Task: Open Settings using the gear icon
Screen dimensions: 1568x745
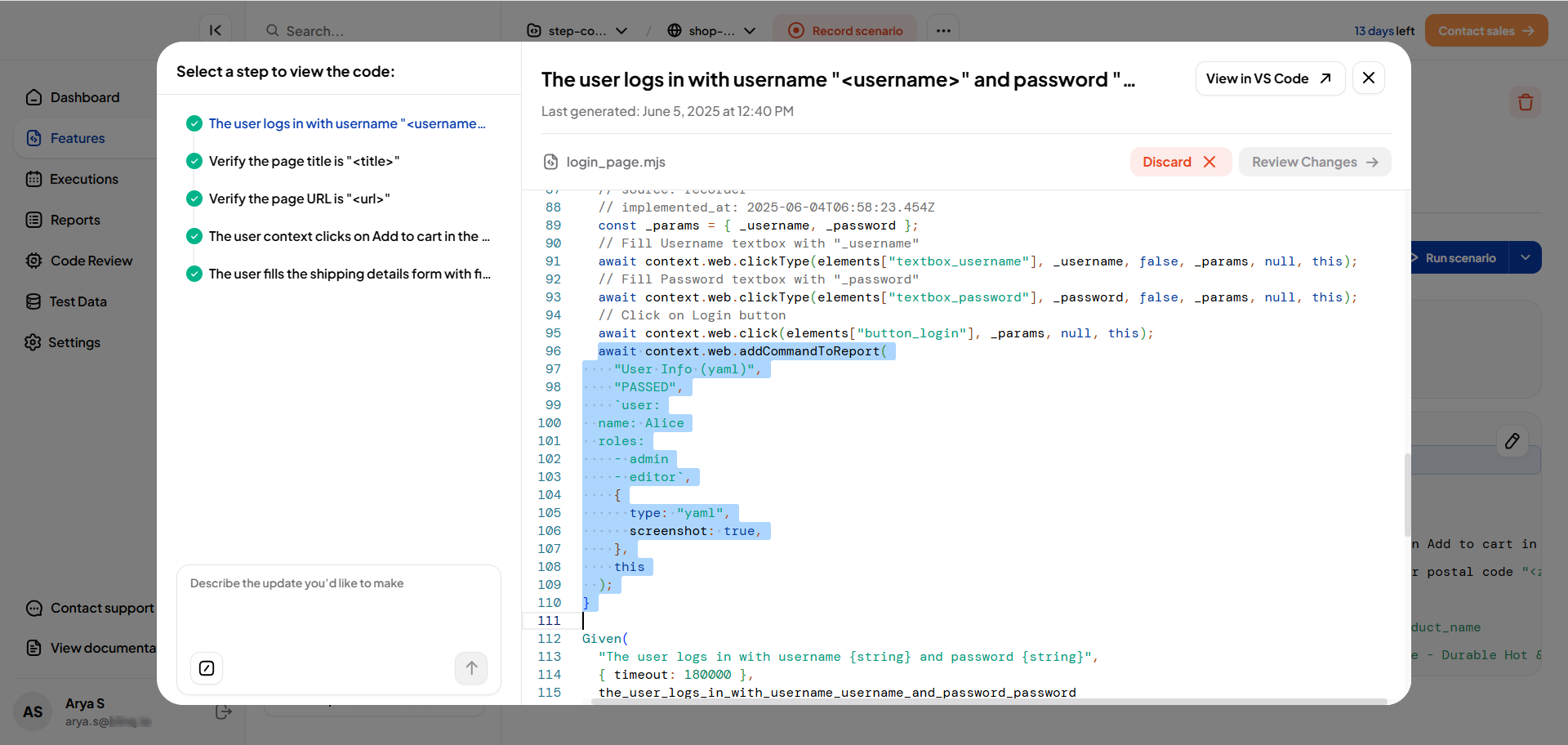Action: point(33,342)
